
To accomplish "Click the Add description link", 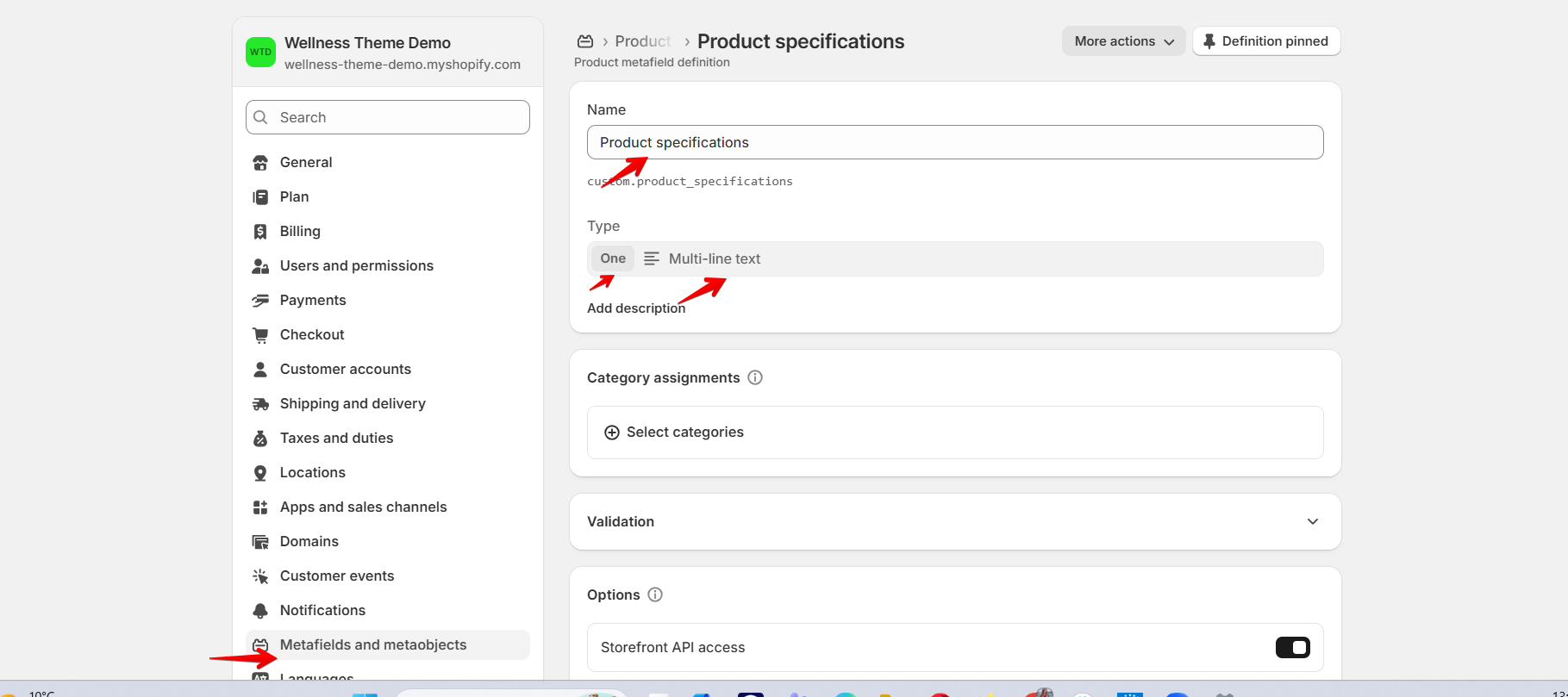I will tap(636, 308).
